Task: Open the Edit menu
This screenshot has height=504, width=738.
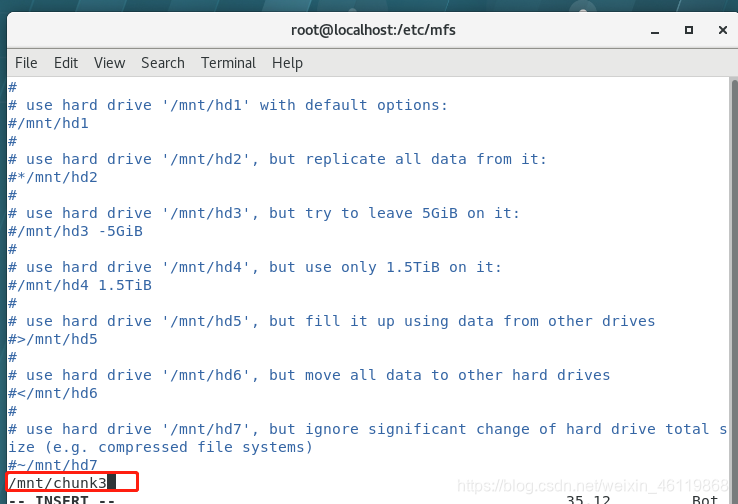Action: tap(66, 63)
